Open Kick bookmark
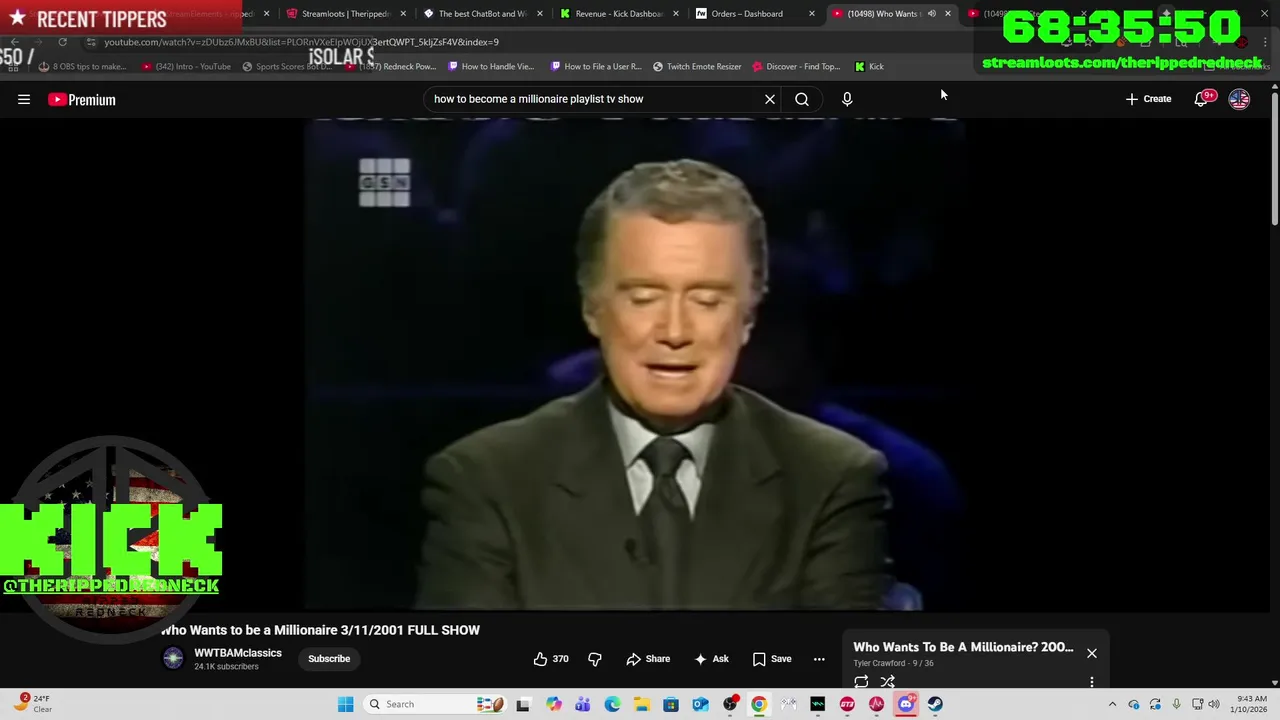This screenshot has width=1280, height=720. [x=869, y=66]
